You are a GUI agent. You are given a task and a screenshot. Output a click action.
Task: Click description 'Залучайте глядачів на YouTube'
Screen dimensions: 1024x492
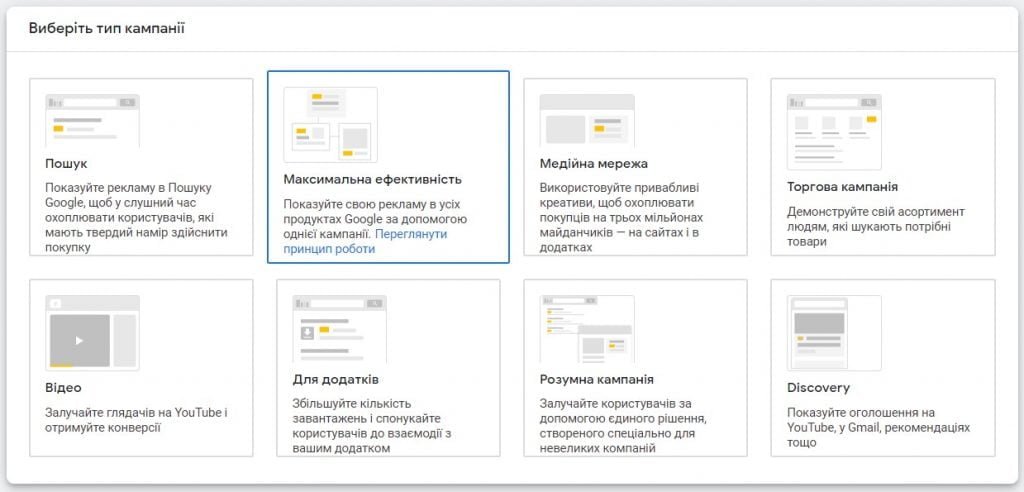[x=136, y=420]
